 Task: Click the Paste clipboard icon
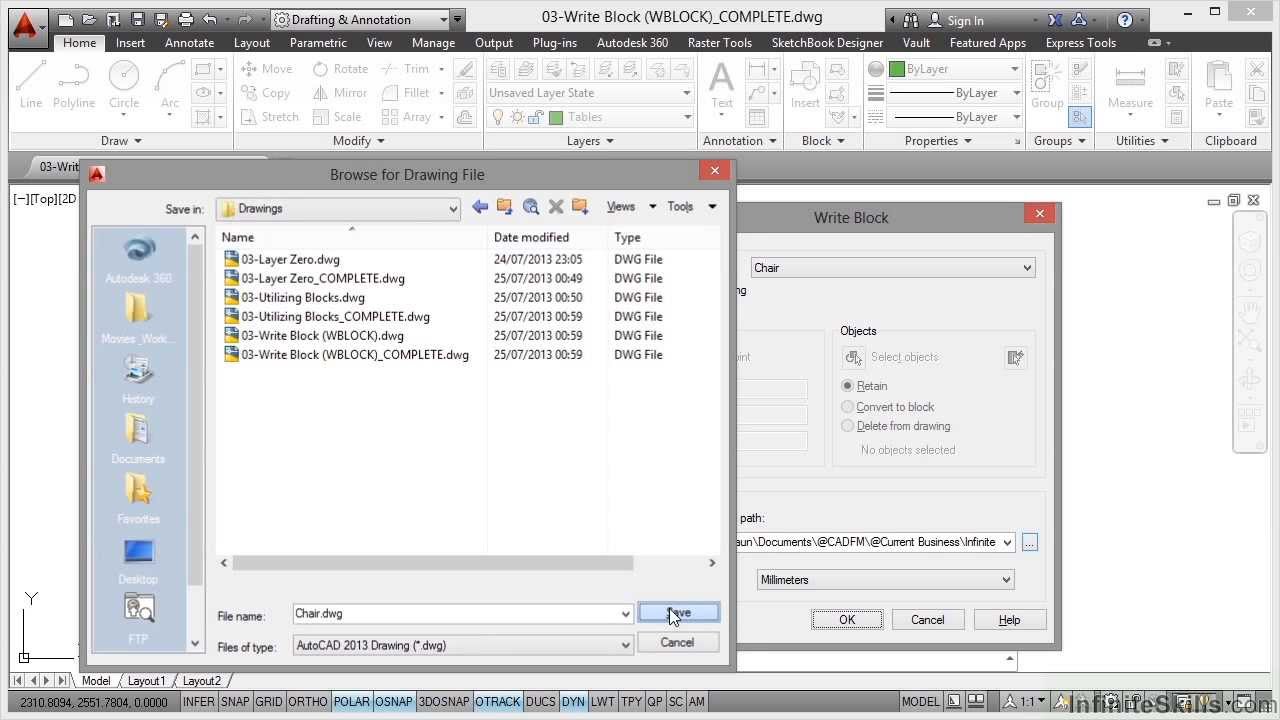tap(1218, 84)
